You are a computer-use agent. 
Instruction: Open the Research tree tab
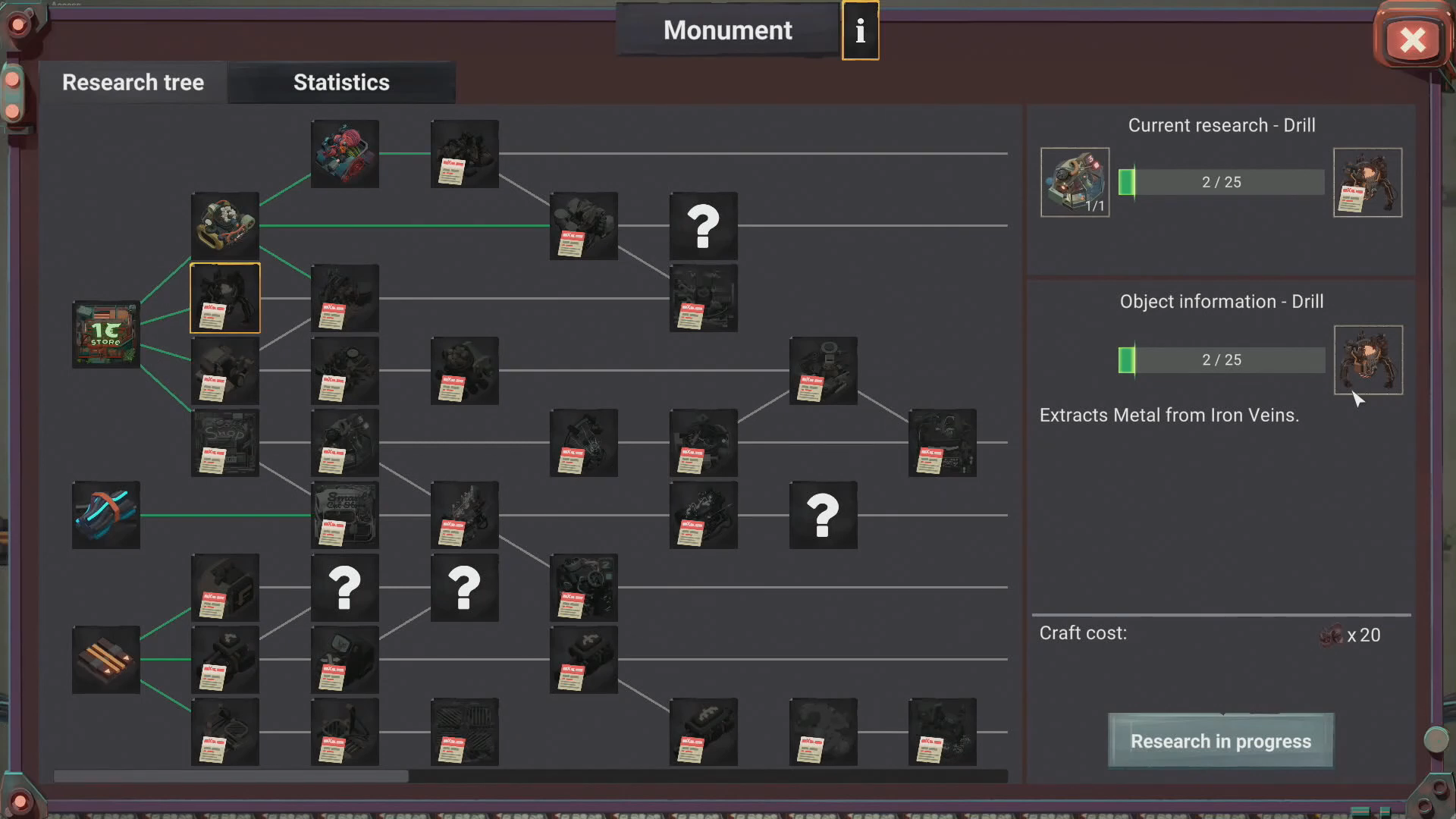(x=133, y=82)
